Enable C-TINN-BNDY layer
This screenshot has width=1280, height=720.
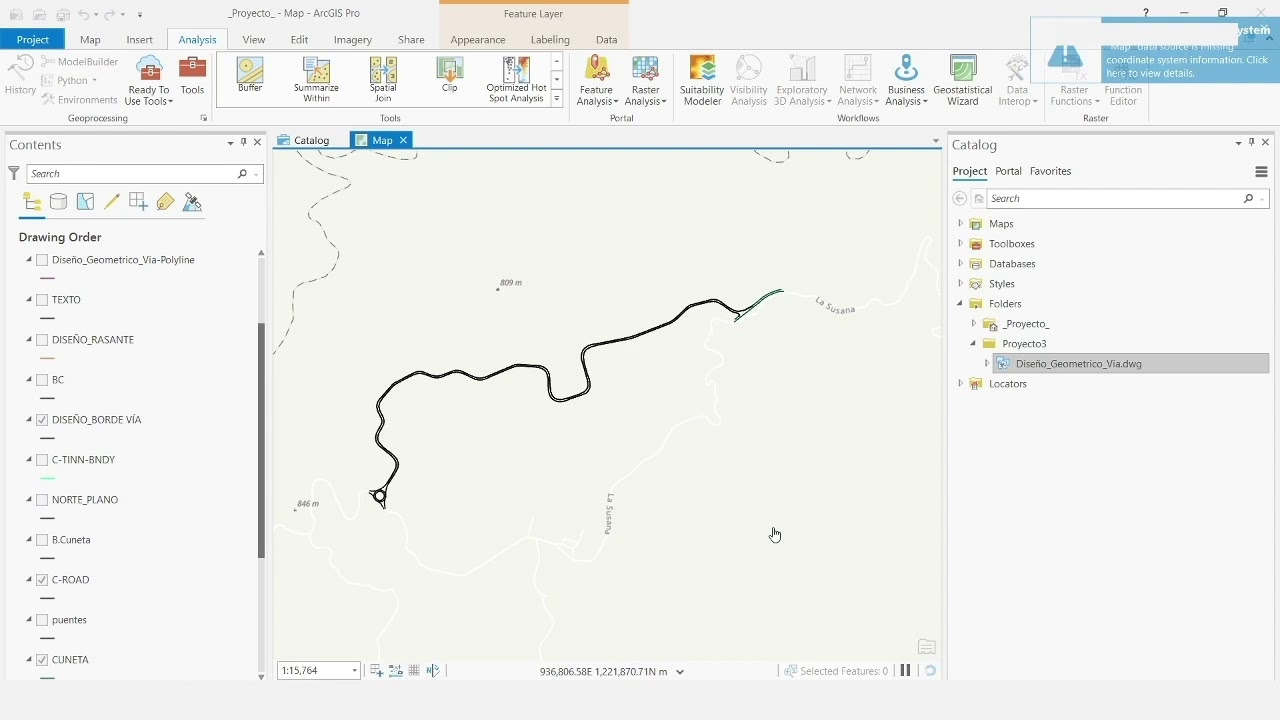point(42,460)
